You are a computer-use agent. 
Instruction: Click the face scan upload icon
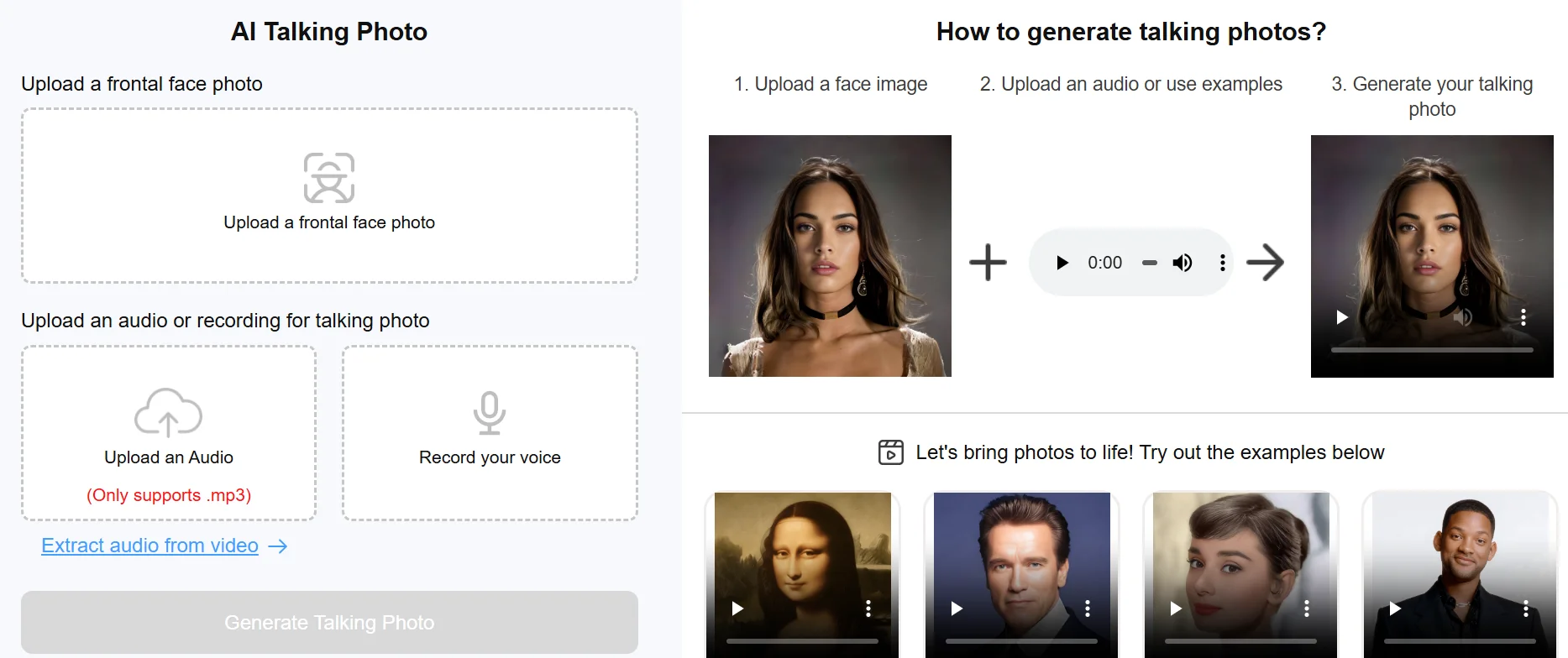tap(329, 178)
